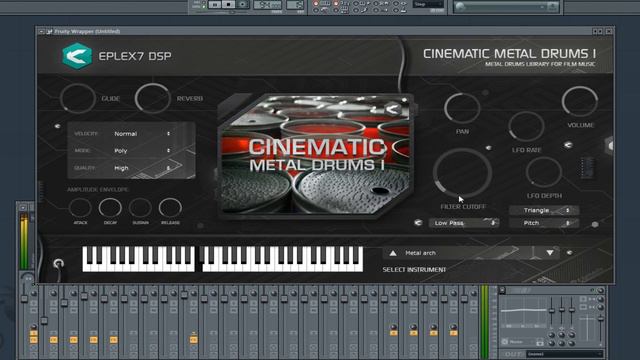The width and height of the screenshot is (640, 360).
Task: Open the Snap dropdown showing Step
Action: (x=428, y=4)
